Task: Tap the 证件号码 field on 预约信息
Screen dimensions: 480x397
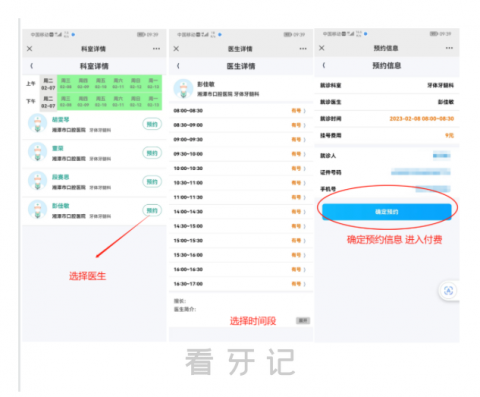Action: click(x=387, y=172)
